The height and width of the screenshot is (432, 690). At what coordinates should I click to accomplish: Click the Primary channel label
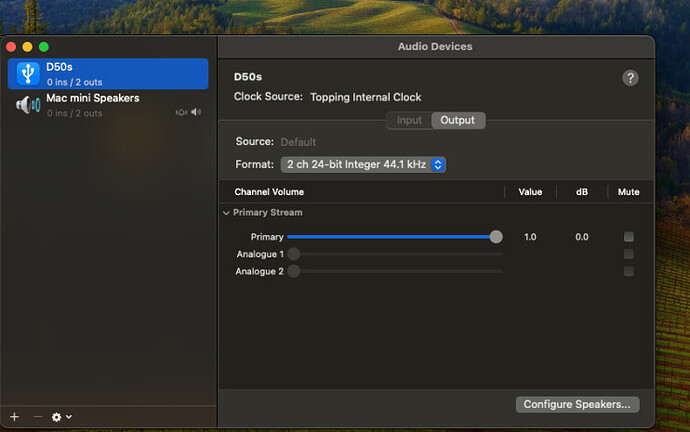pos(267,237)
